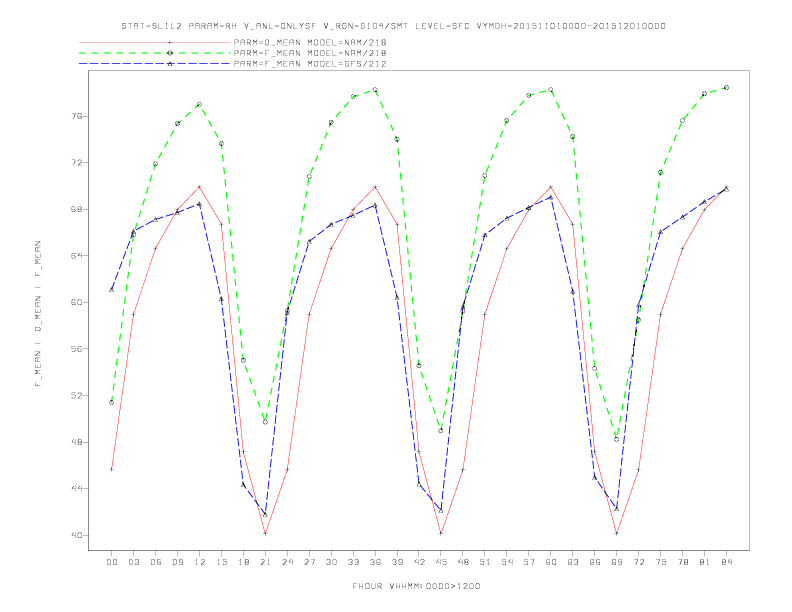Click x-axis forecast hour 54
Screen dimensions: 792x612
click(x=507, y=562)
